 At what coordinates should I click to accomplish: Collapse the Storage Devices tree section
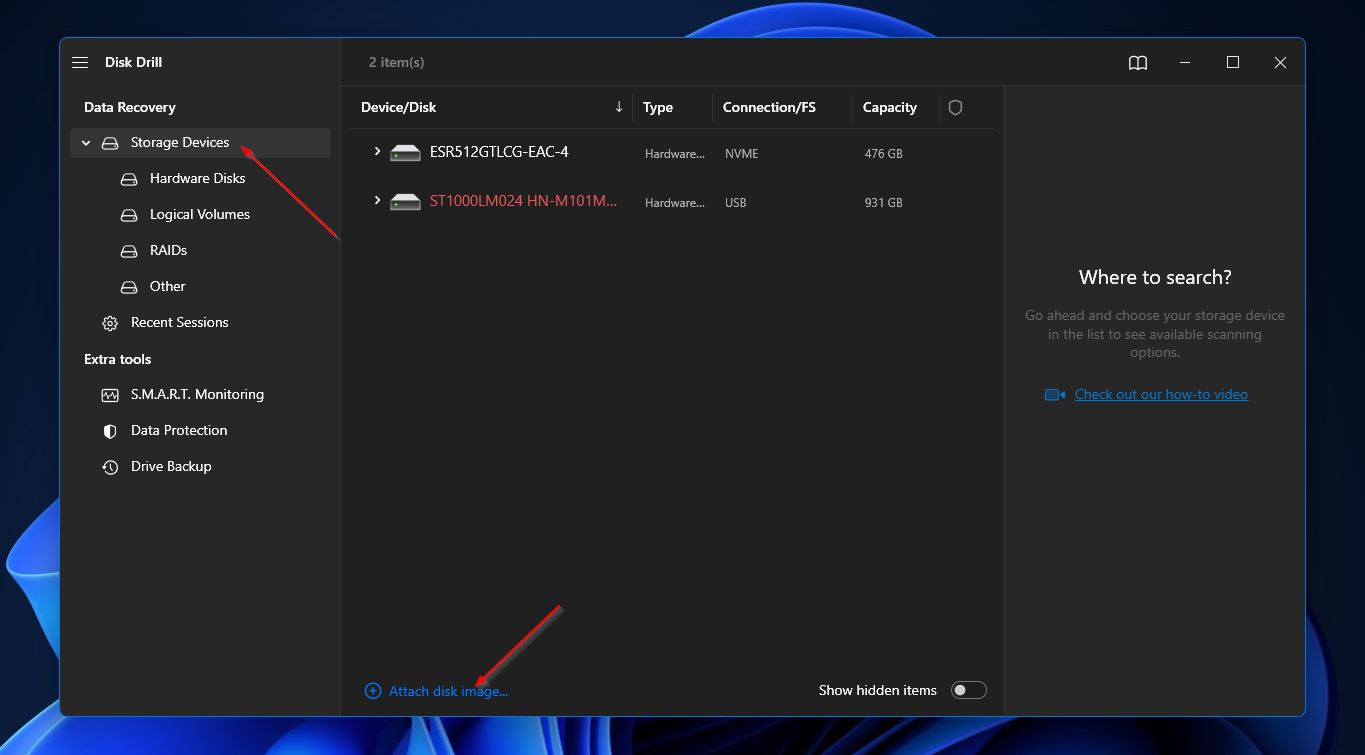tap(86, 143)
